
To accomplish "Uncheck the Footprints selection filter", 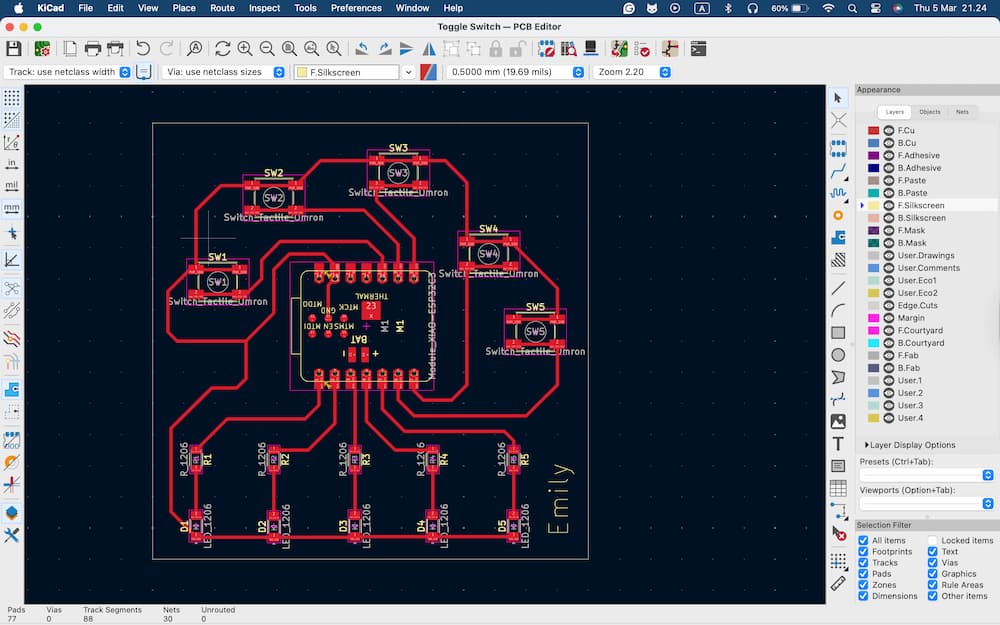I will coord(864,552).
